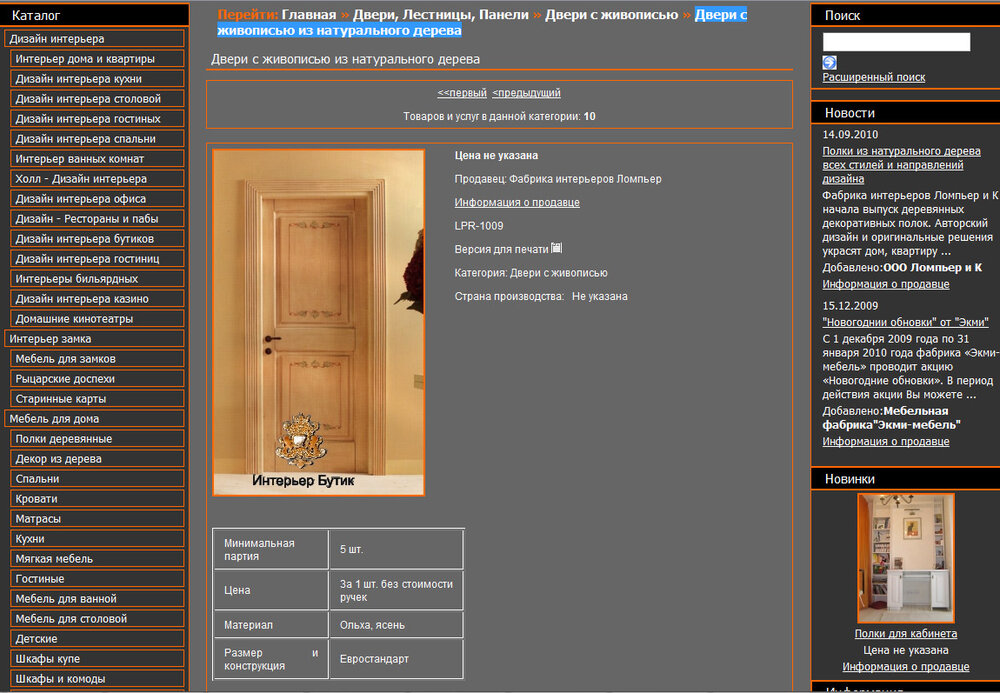Open Полки деревянные category
1000x693 pixels.
pyautogui.click(x=97, y=438)
